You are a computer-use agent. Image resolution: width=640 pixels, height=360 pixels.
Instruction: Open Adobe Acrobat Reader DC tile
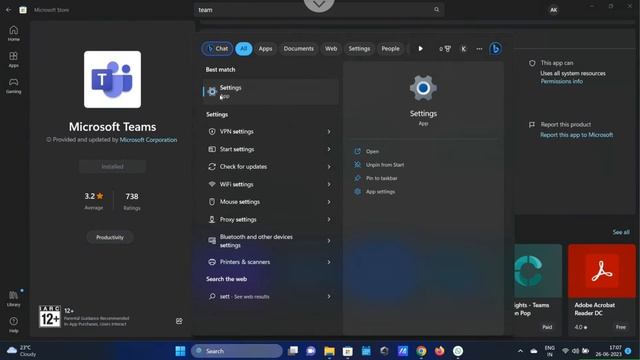(x=602, y=289)
